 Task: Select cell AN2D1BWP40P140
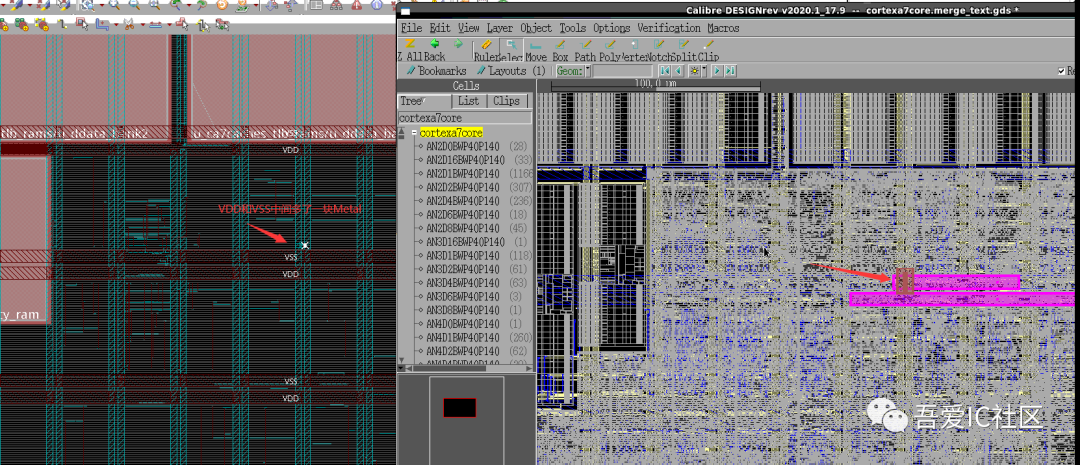[463, 174]
